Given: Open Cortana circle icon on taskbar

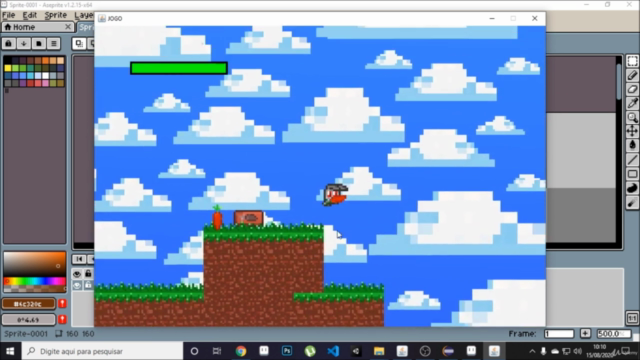Looking at the screenshot, I should [194, 351].
